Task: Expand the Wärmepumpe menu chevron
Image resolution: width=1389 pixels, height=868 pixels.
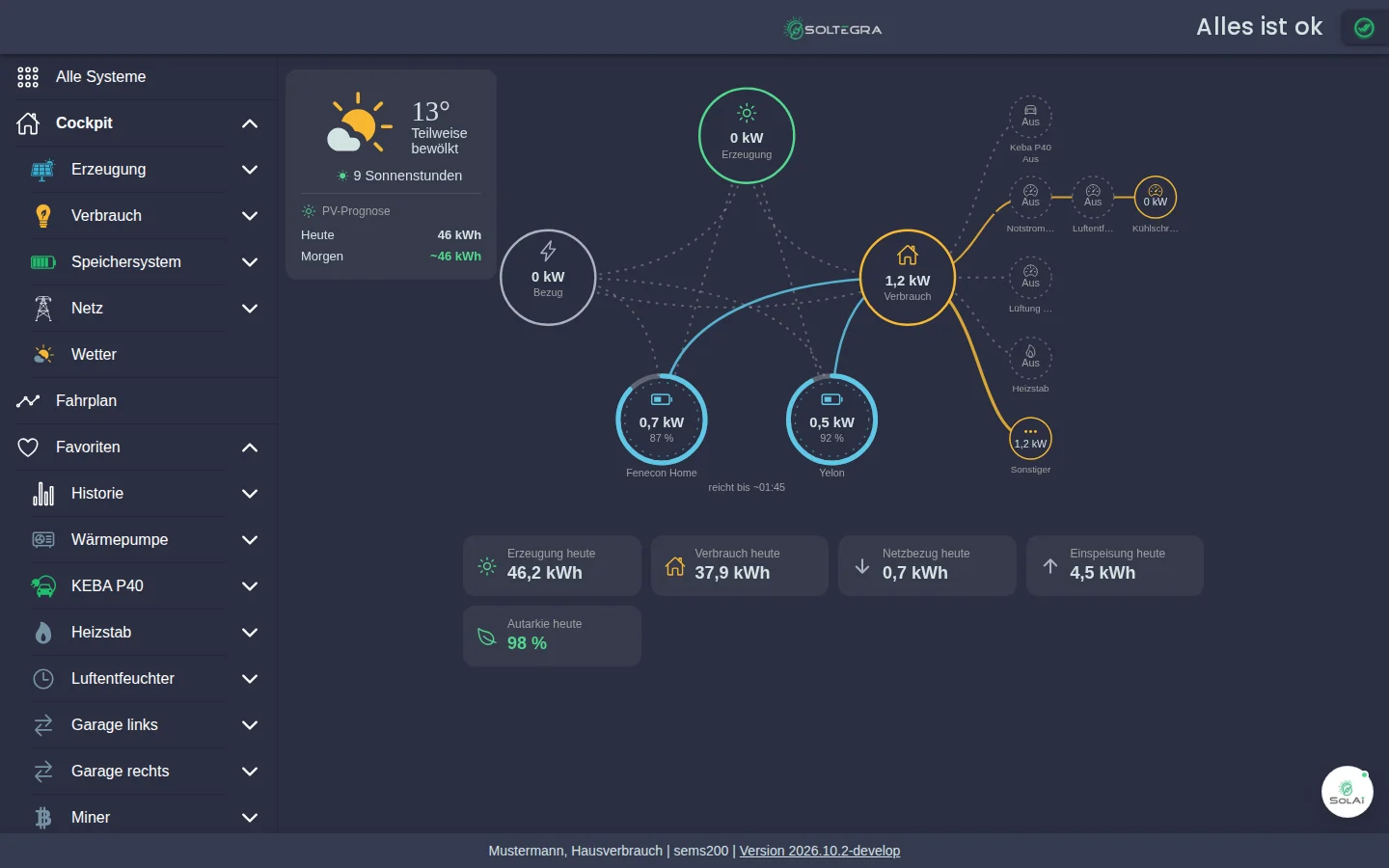Action: click(250, 540)
